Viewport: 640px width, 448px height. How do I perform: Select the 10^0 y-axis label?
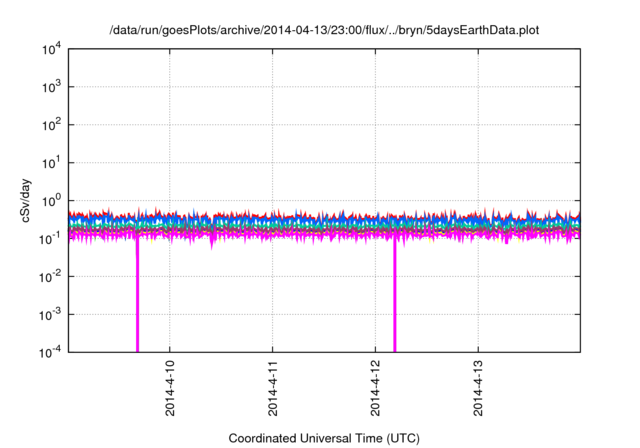point(52,201)
